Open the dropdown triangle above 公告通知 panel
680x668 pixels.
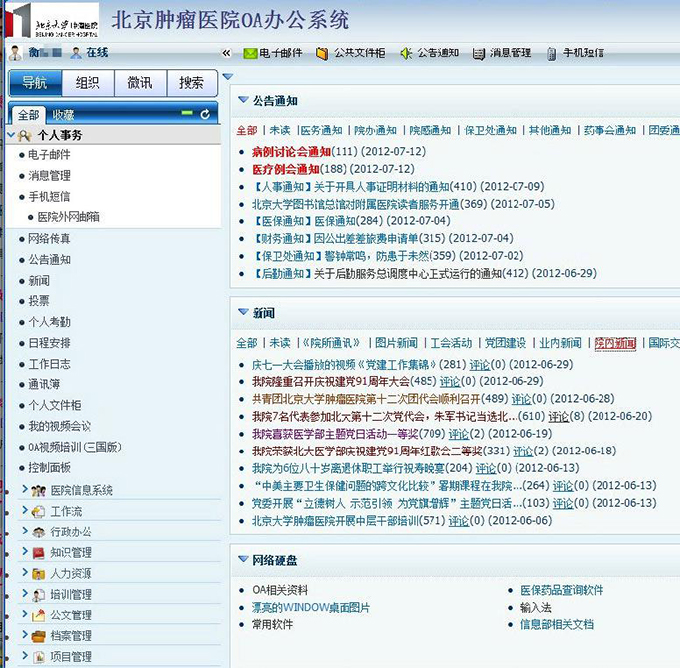pyautogui.click(x=228, y=77)
